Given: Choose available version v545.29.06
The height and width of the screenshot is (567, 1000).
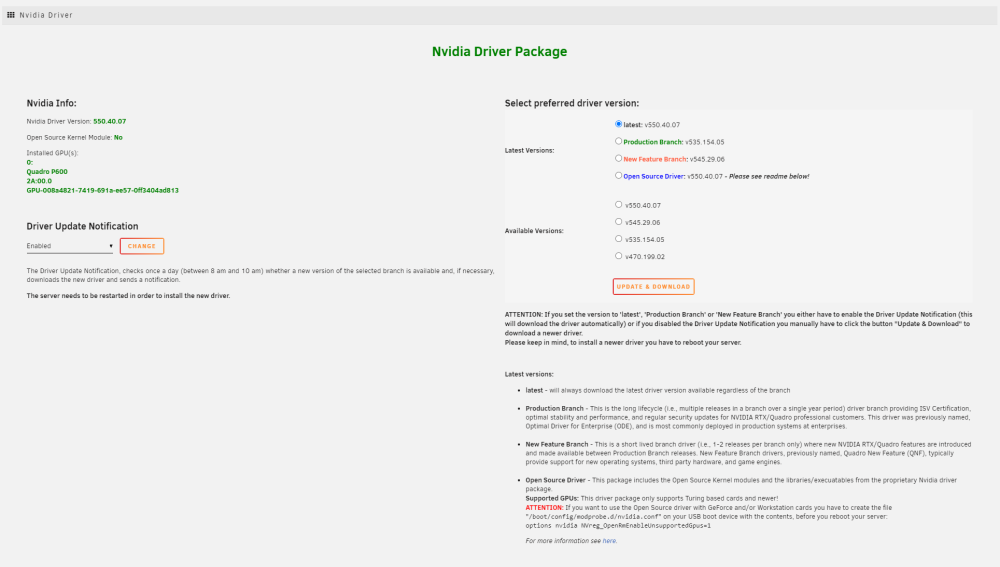Looking at the screenshot, I should [618, 222].
